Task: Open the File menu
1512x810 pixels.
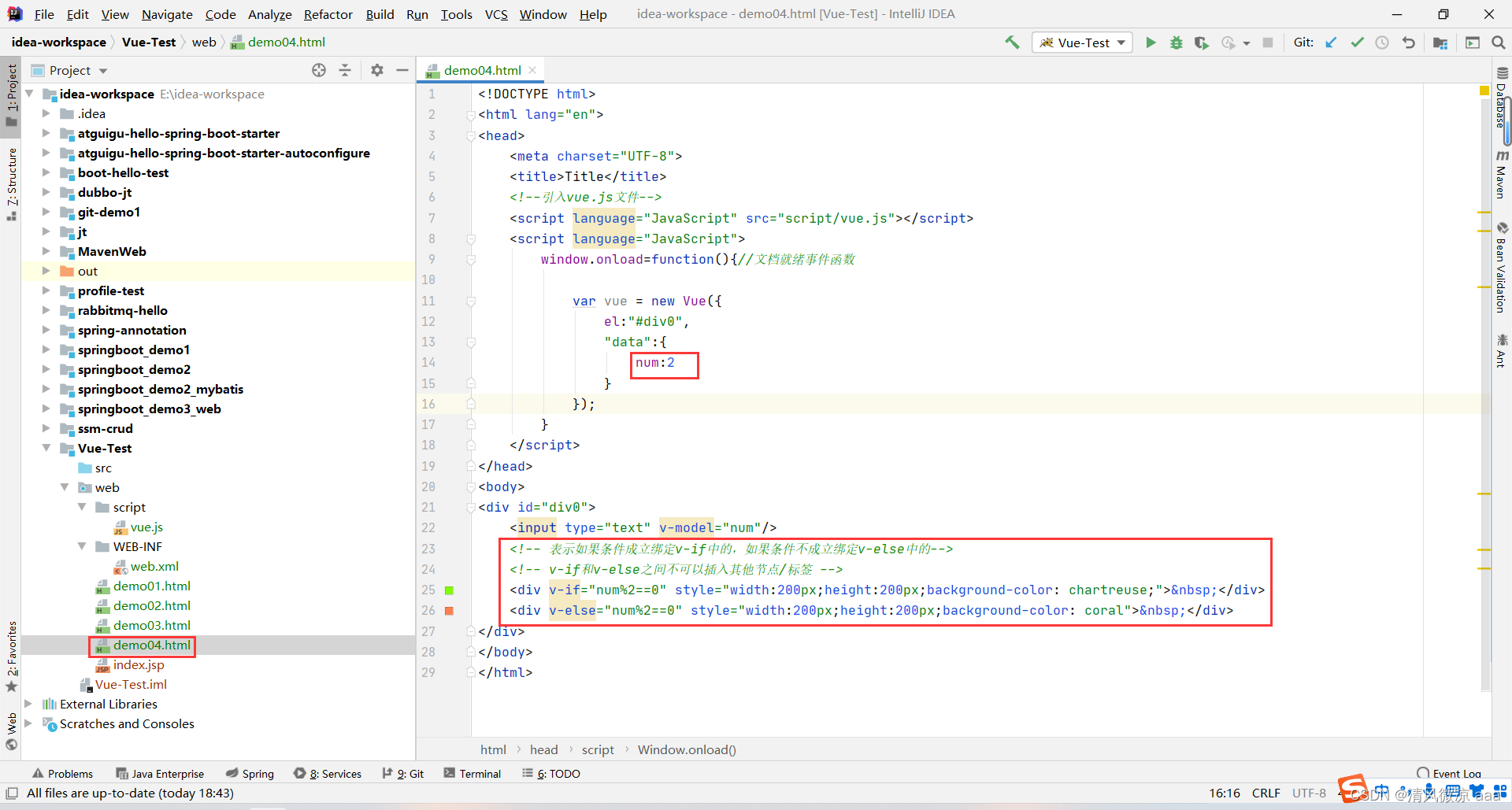Action: 44,14
